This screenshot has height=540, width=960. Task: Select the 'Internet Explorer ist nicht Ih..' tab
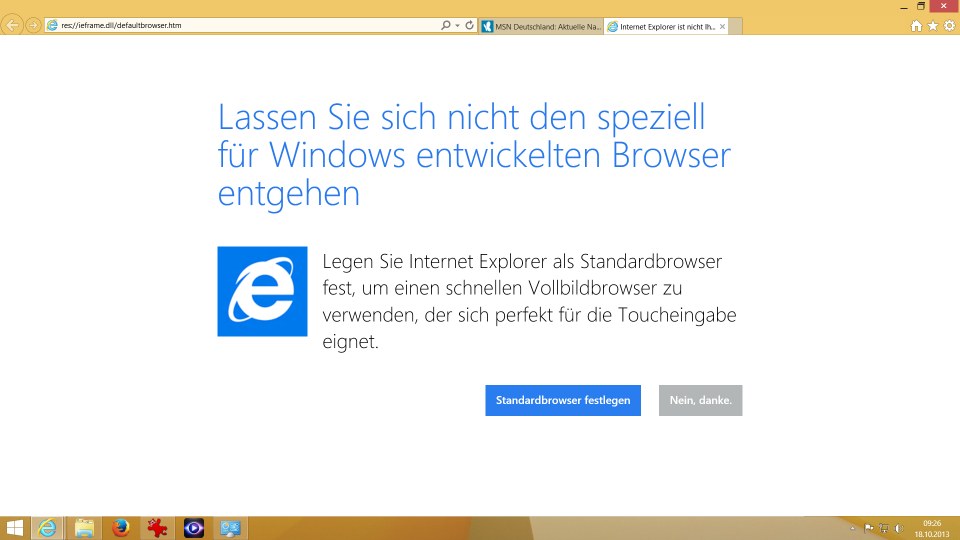tap(666, 26)
